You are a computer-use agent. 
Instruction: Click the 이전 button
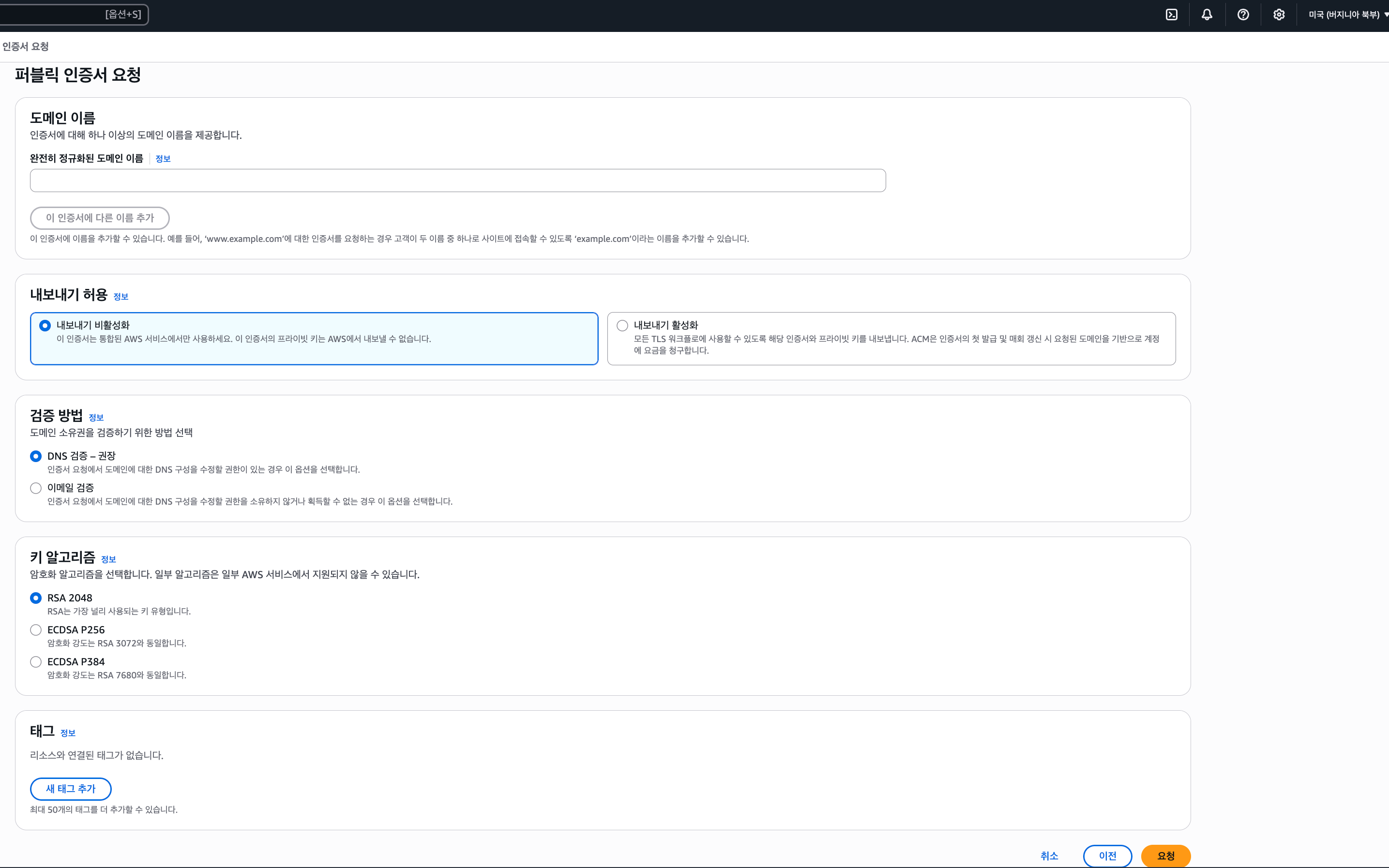(x=1107, y=856)
